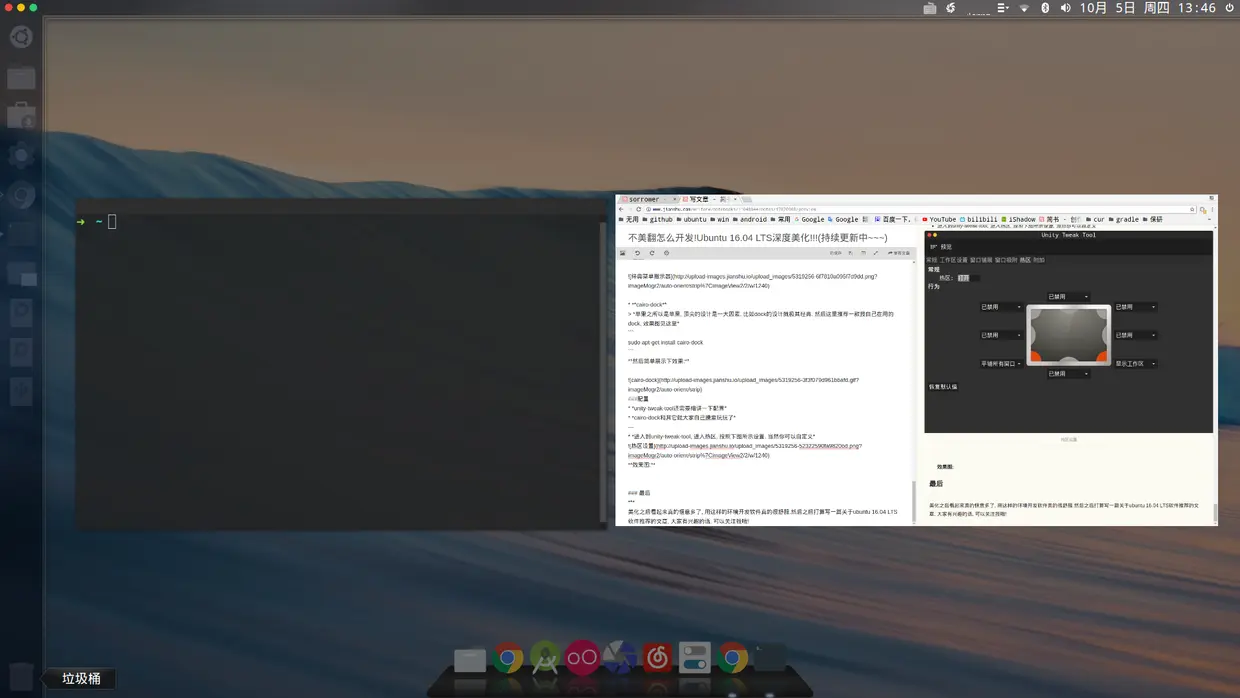The width and height of the screenshot is (1240, 698).
Task: Open the YouTube bookmark
Action: (941, 219)
